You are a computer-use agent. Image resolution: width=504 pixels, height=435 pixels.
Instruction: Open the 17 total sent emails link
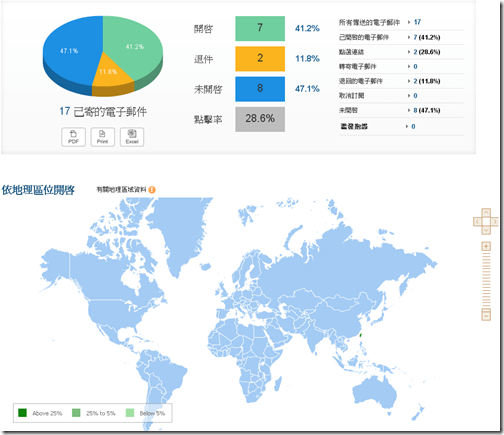point(417,22)
